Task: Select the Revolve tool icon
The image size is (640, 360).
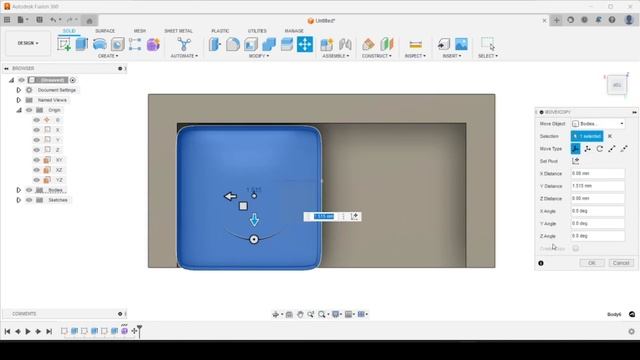Action: tap(100, 44)
